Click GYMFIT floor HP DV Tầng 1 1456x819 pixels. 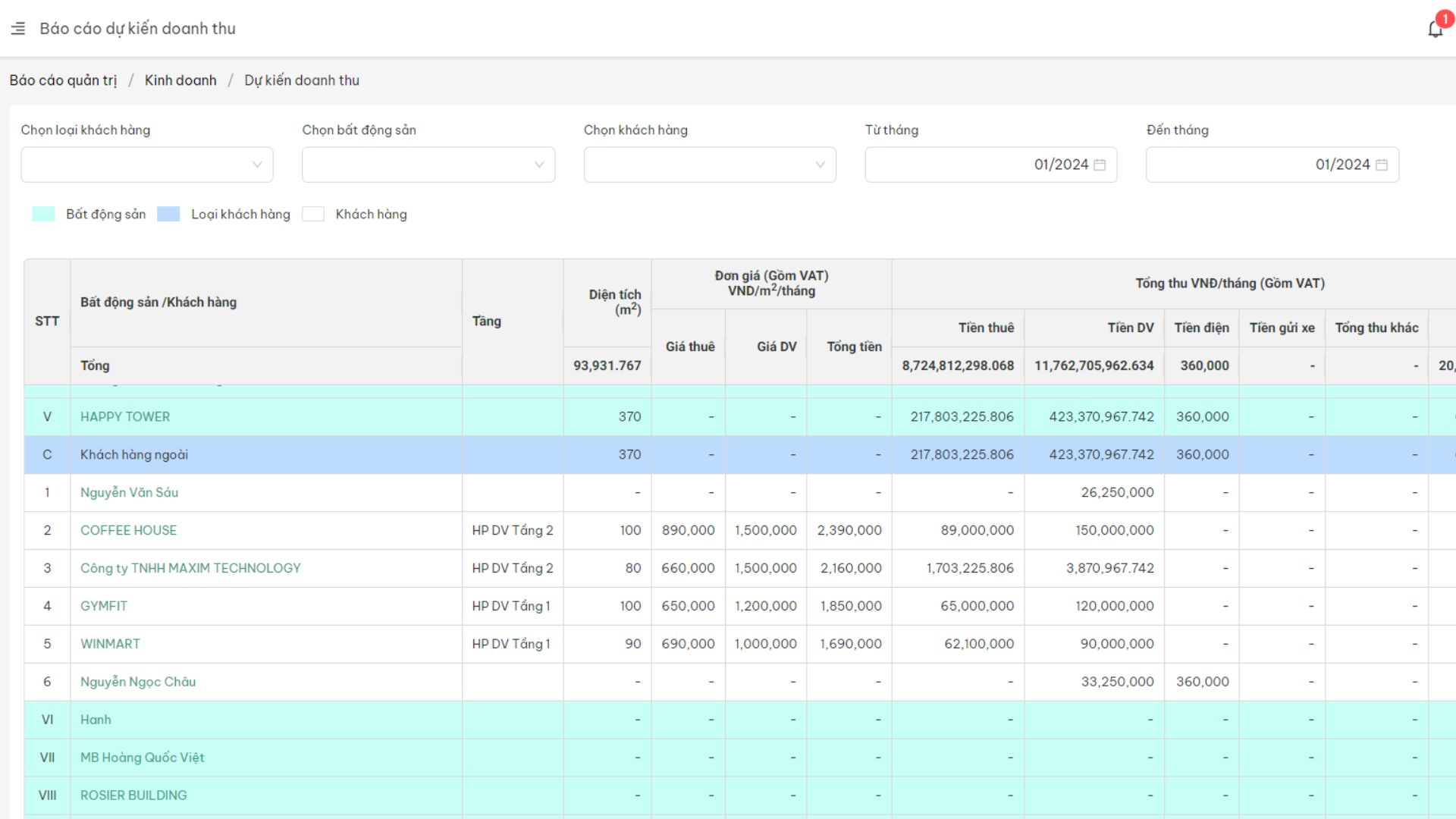coord(511,607)
